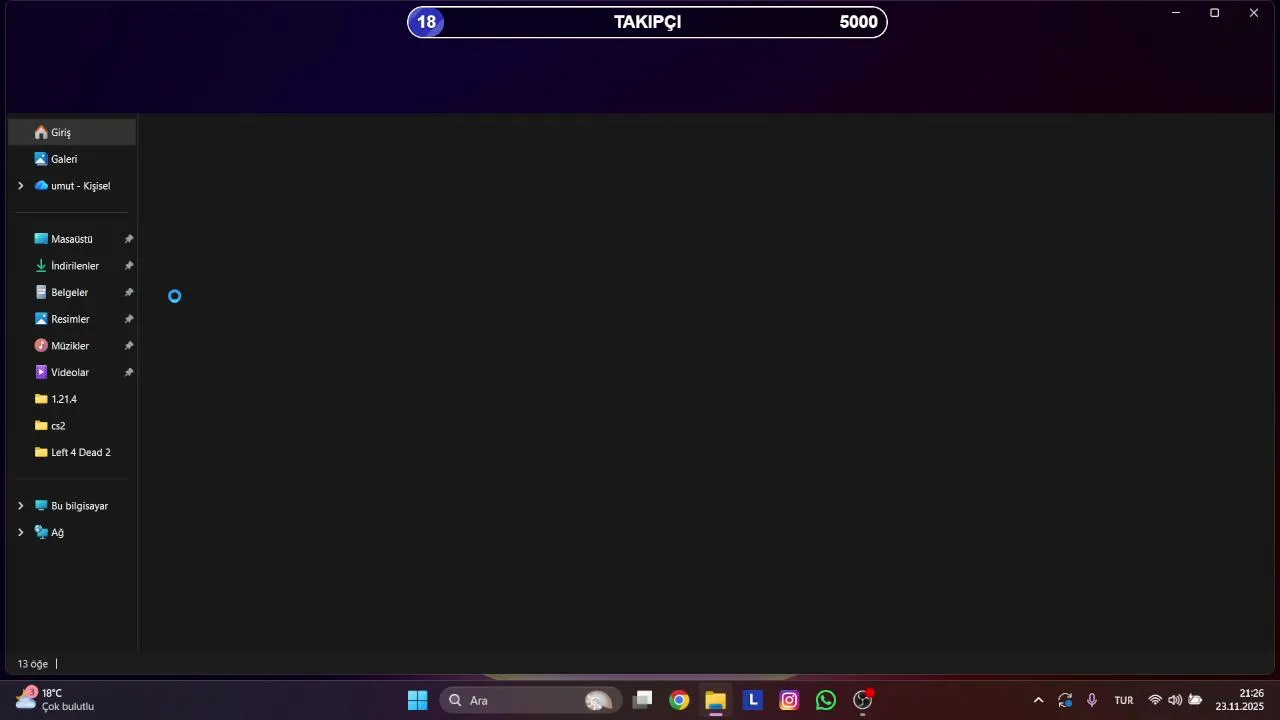Open the weather widget showing 18°C
Viewport: 1280px width, 720px height.
[x=55, y=699]
